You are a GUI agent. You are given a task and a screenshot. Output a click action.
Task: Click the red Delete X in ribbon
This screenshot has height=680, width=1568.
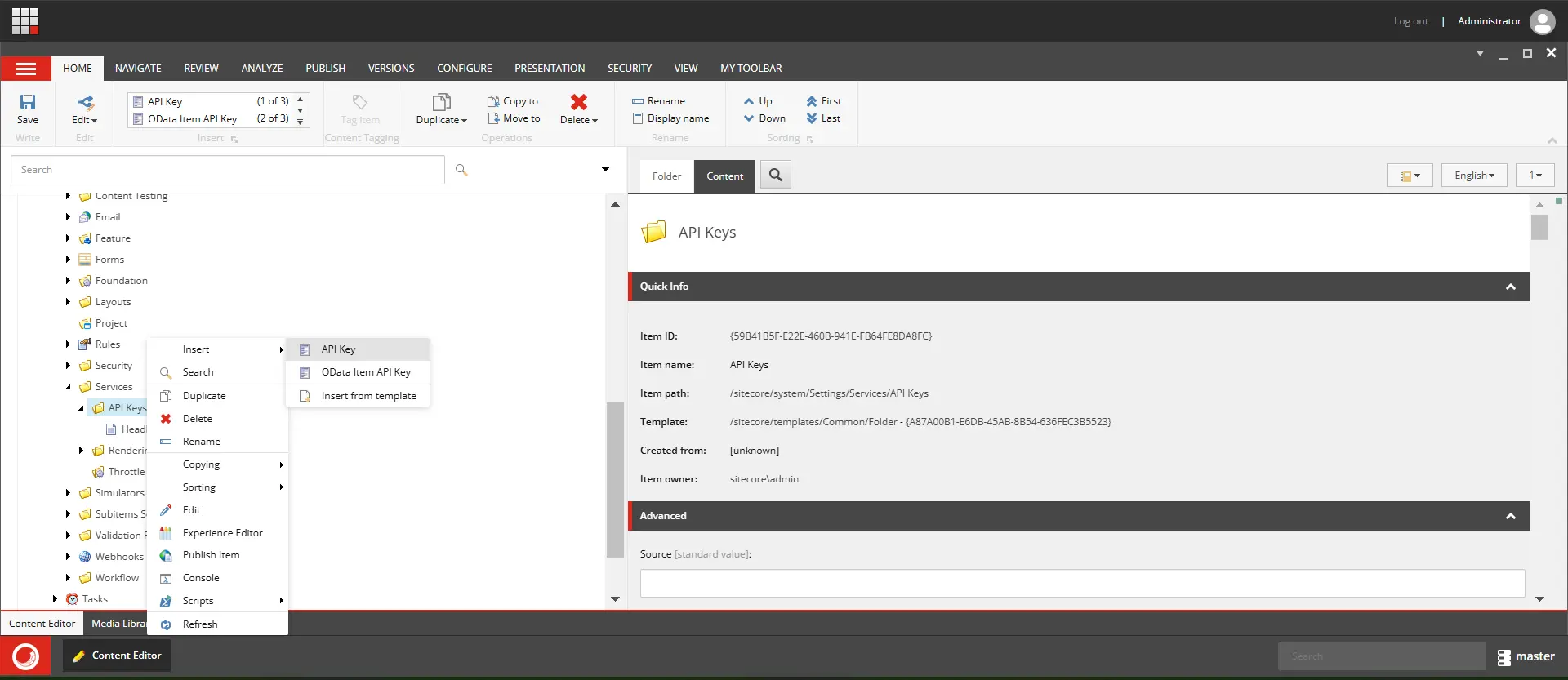(x=579, y=102)
